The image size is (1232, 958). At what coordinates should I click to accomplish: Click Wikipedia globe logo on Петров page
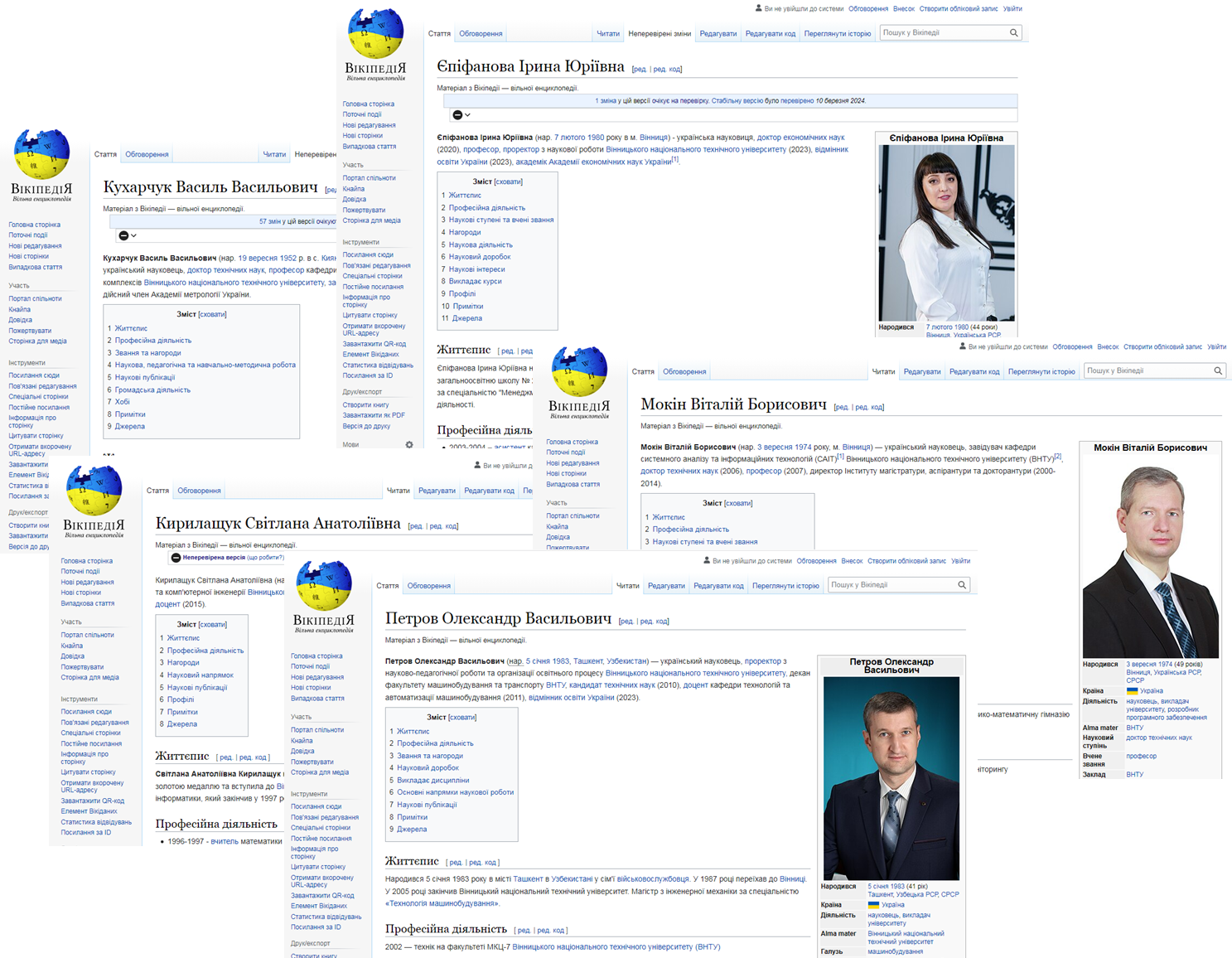(x=324, y=586)
